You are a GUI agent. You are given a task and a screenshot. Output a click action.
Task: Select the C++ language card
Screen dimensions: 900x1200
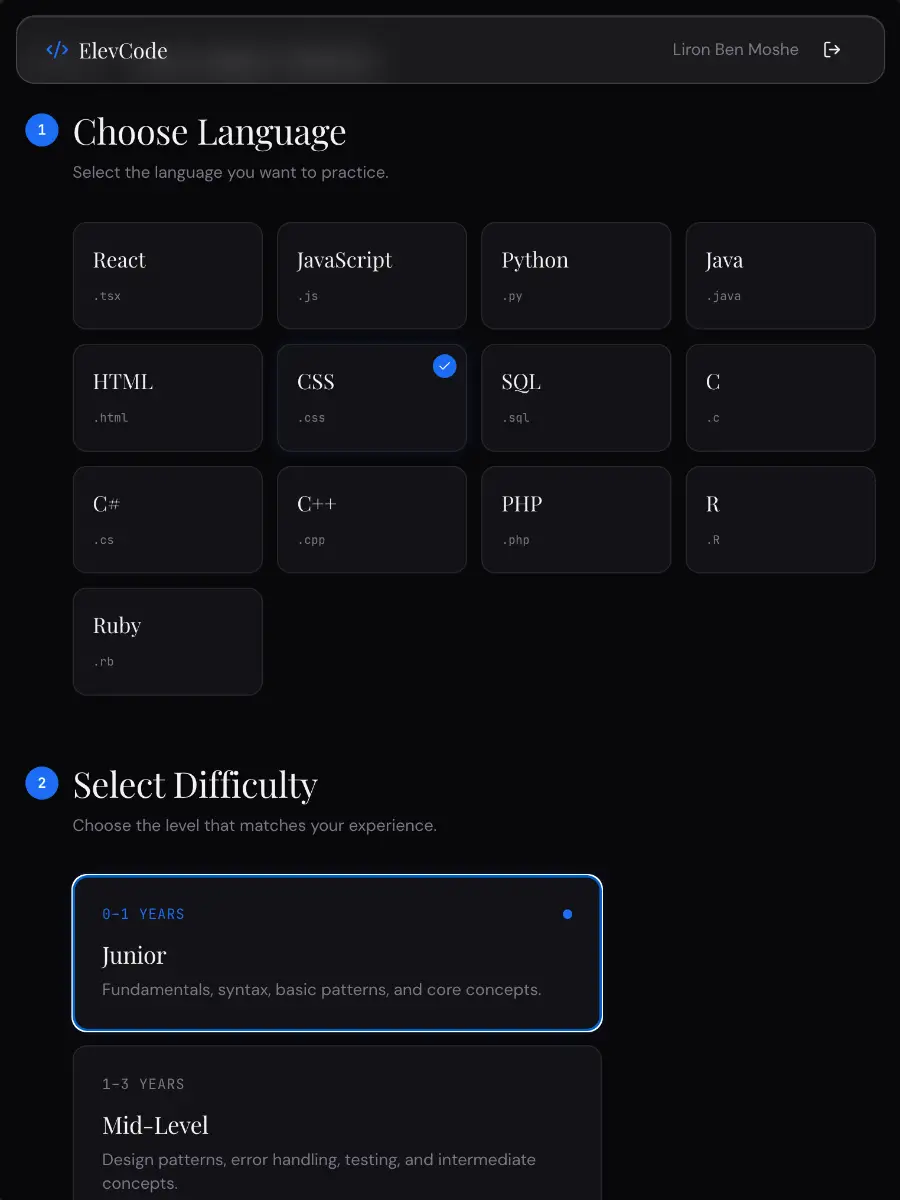click(x=372, y=520)
